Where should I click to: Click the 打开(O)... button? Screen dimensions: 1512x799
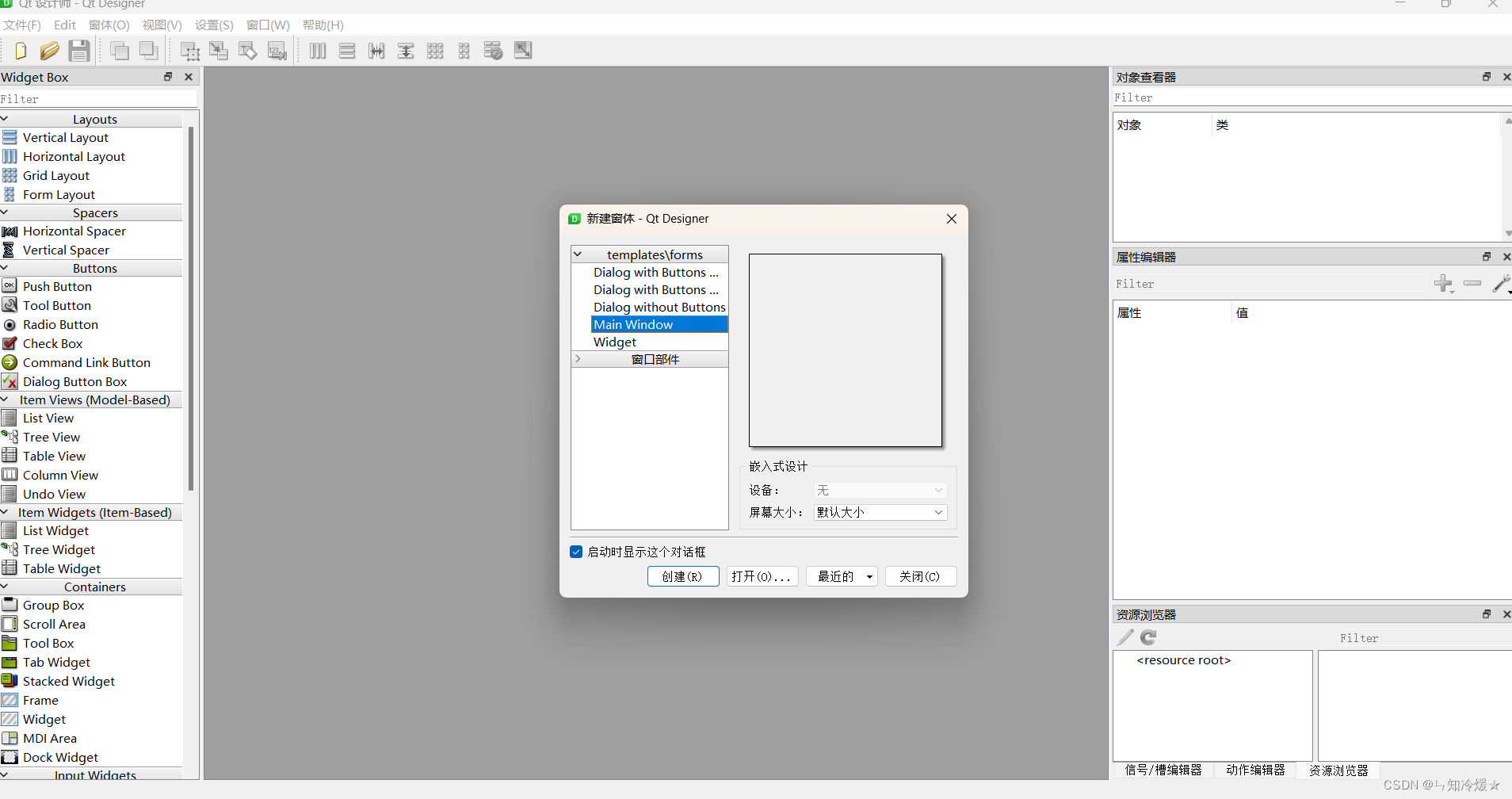point(761,576)
